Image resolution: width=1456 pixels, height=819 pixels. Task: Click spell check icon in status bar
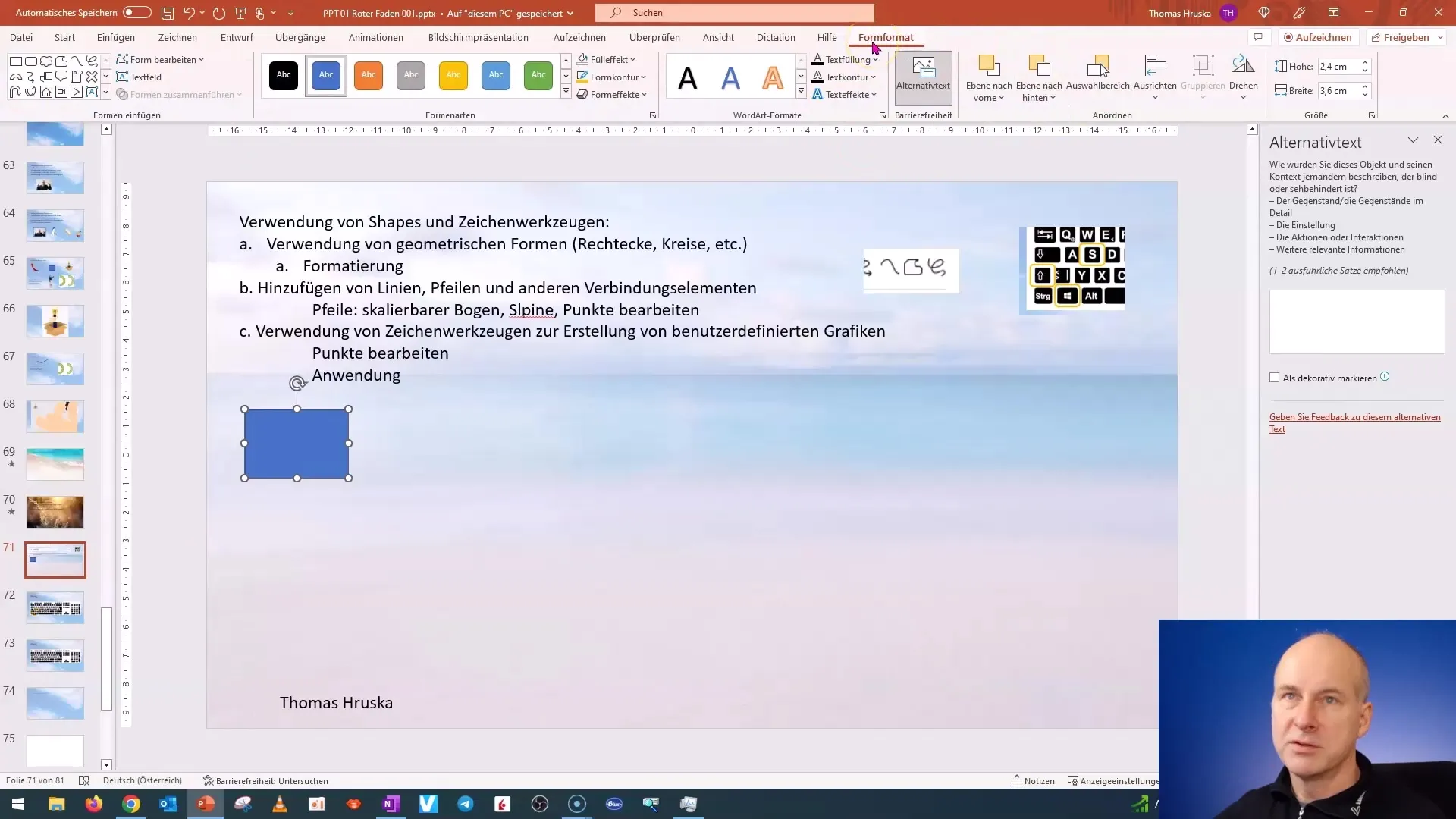tap(84, 780)
